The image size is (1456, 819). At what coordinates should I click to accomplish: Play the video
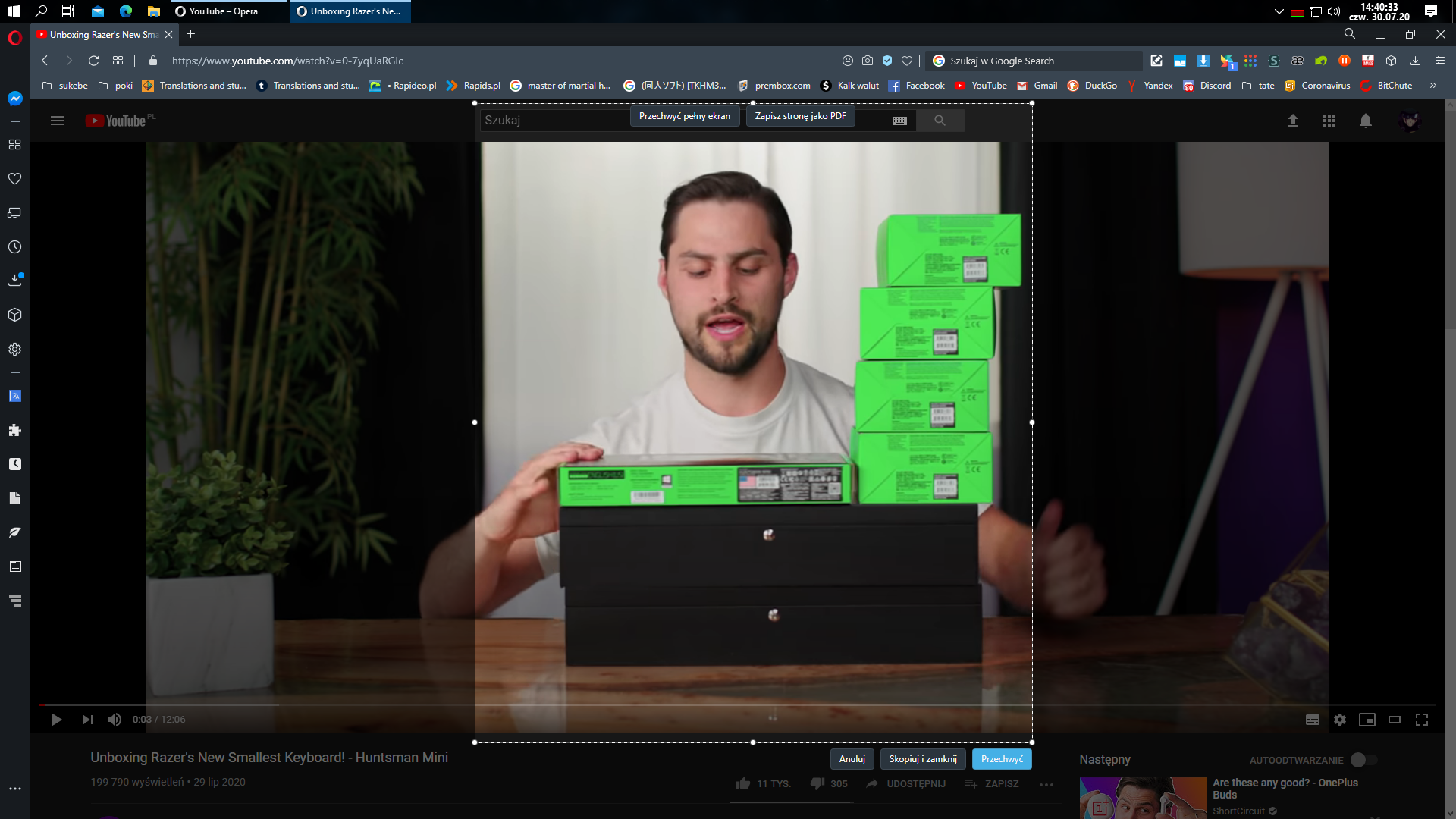(57, 720)
